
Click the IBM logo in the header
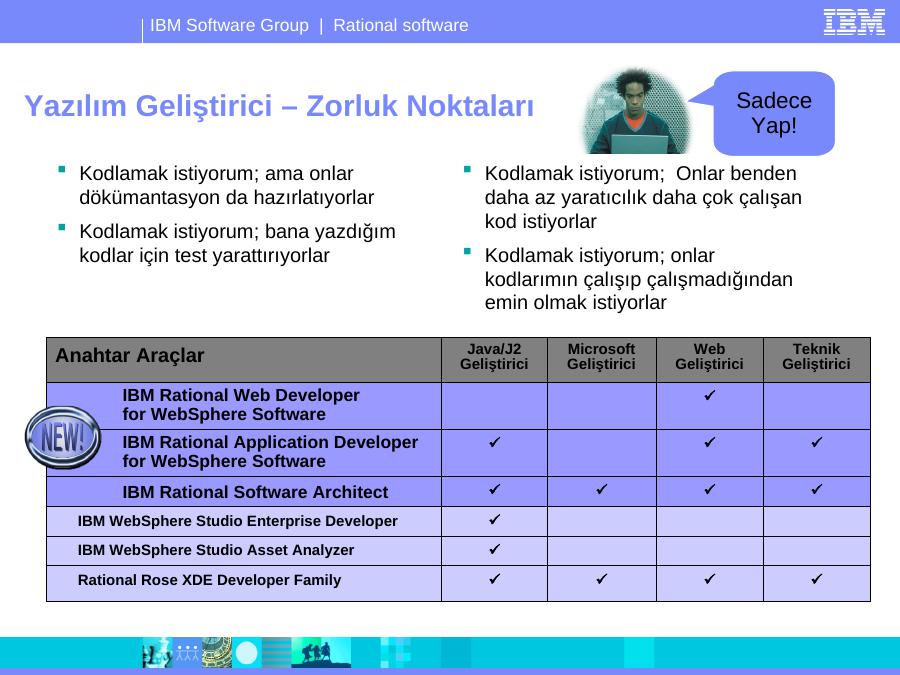click(x=854, y=22)
